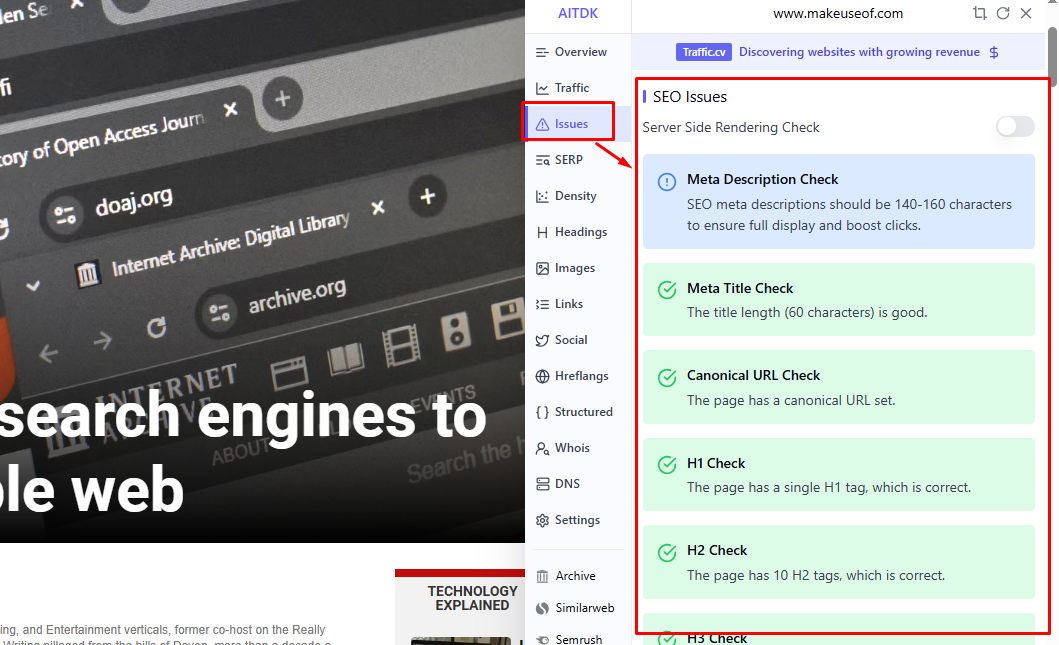The height and width of the screenshot is (645, 1059).
Task: Open 'Discovering websites with growing revenue' link
Action: pos(859,52)
